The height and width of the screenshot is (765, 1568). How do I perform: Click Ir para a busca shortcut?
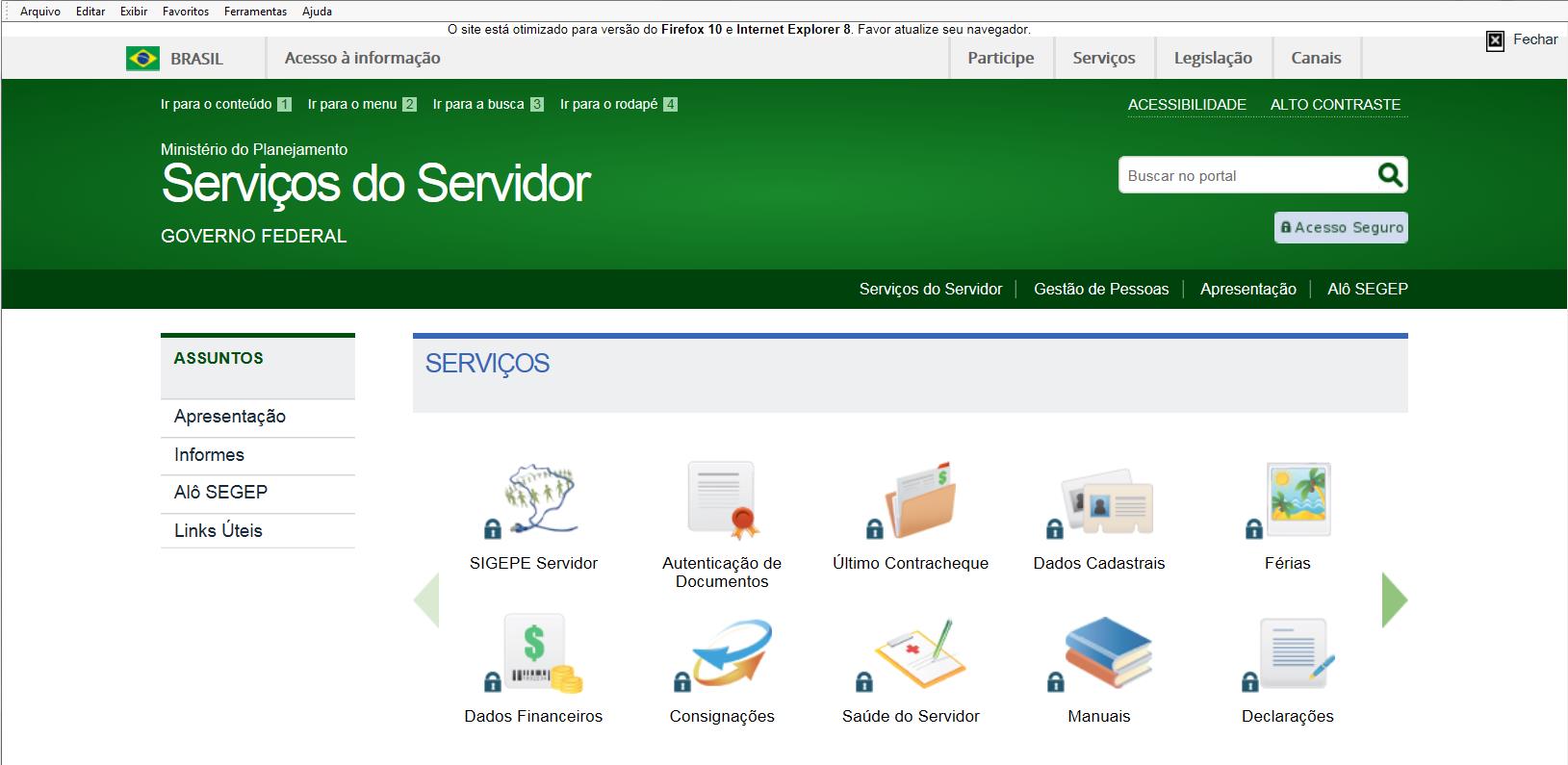click(x=488, y=104)
